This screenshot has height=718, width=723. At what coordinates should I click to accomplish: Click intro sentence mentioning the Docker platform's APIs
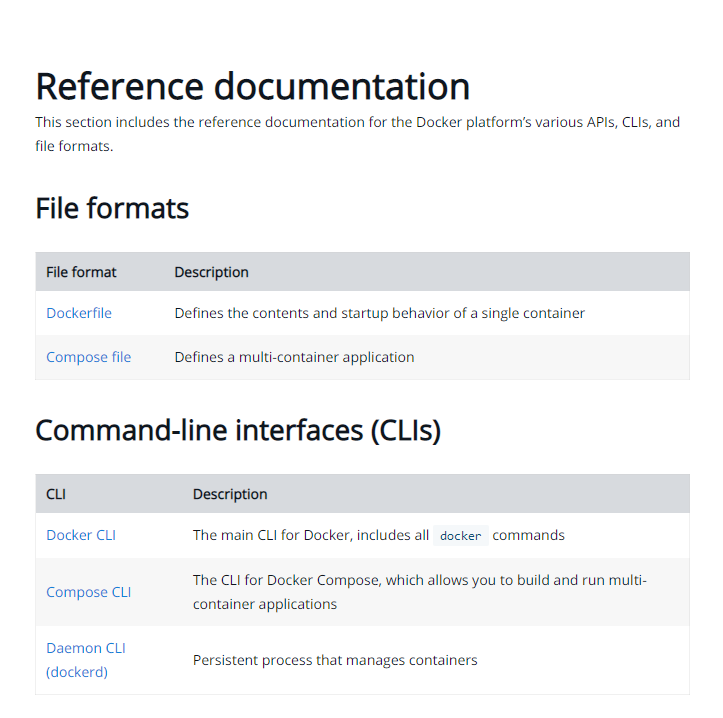point(357,123)
